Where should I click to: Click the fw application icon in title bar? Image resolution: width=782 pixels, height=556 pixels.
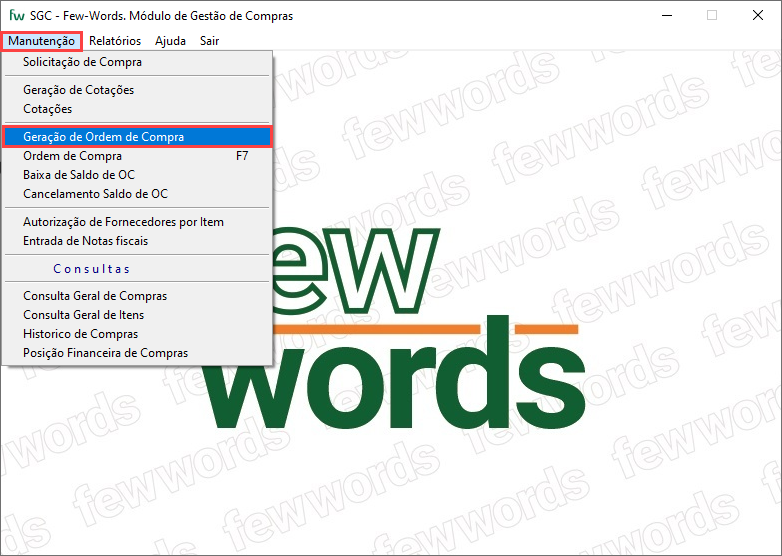[16, 15]
